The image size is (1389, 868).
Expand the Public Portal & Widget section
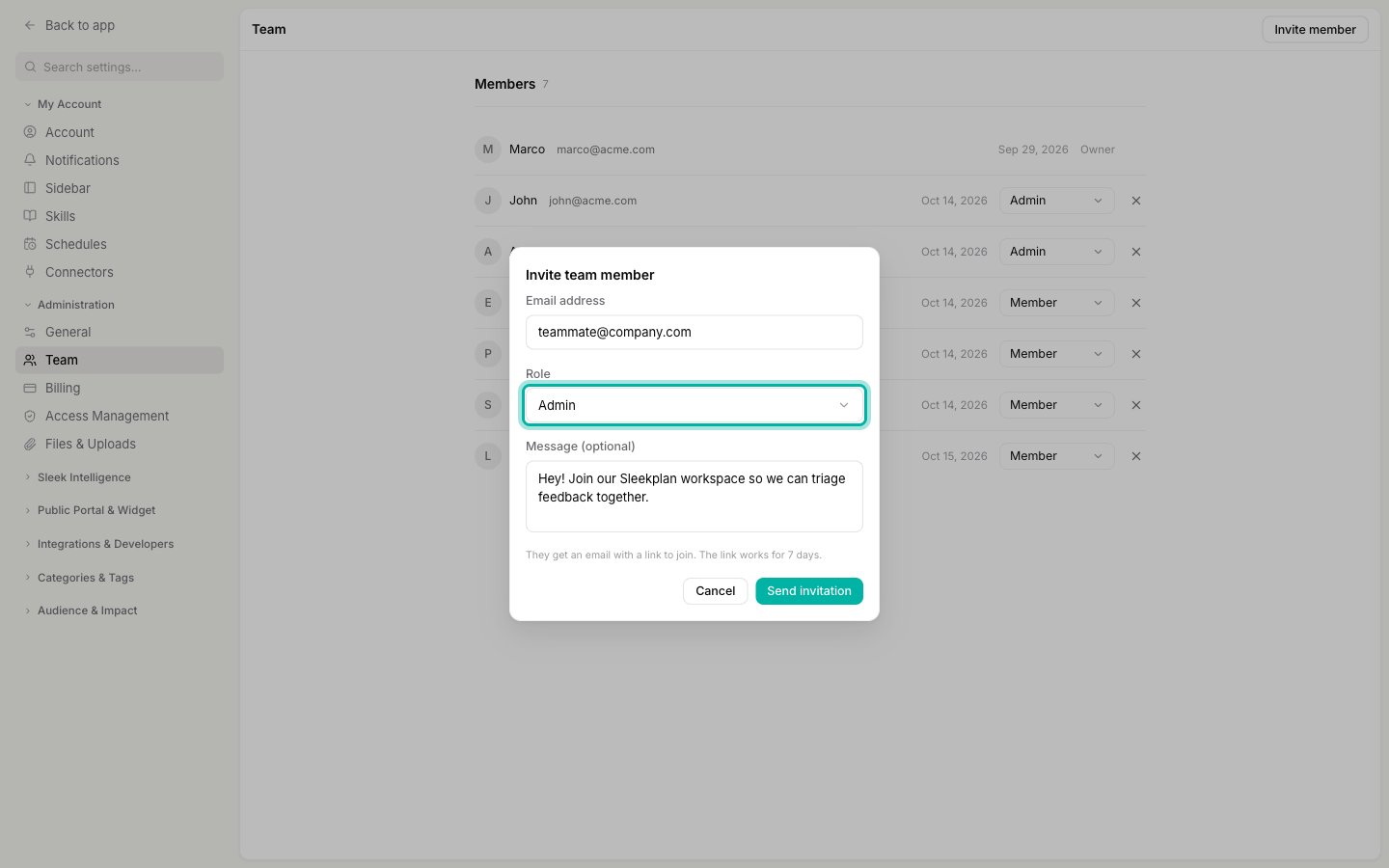90,510
